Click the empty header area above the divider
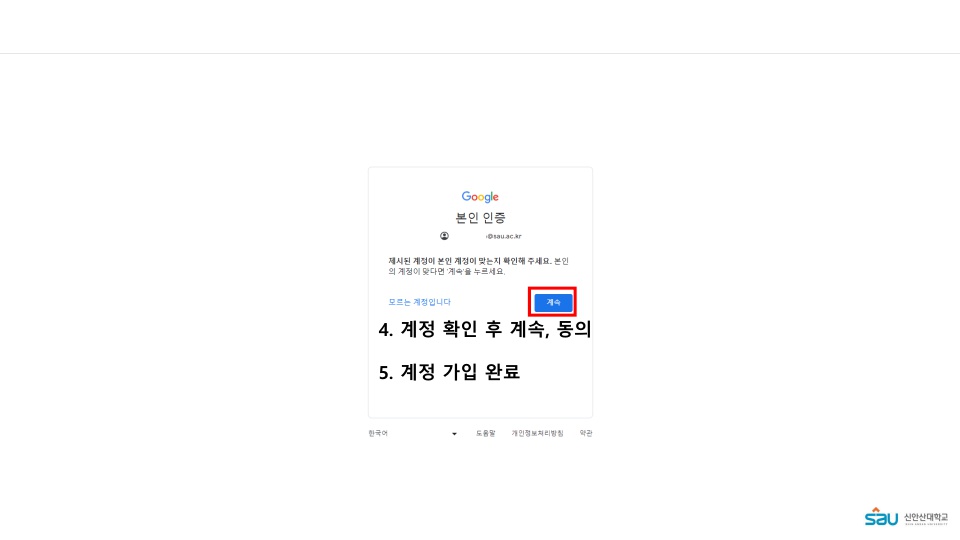Screen dimensions: 960x540 pyautogui.click(x=480, y=26)
